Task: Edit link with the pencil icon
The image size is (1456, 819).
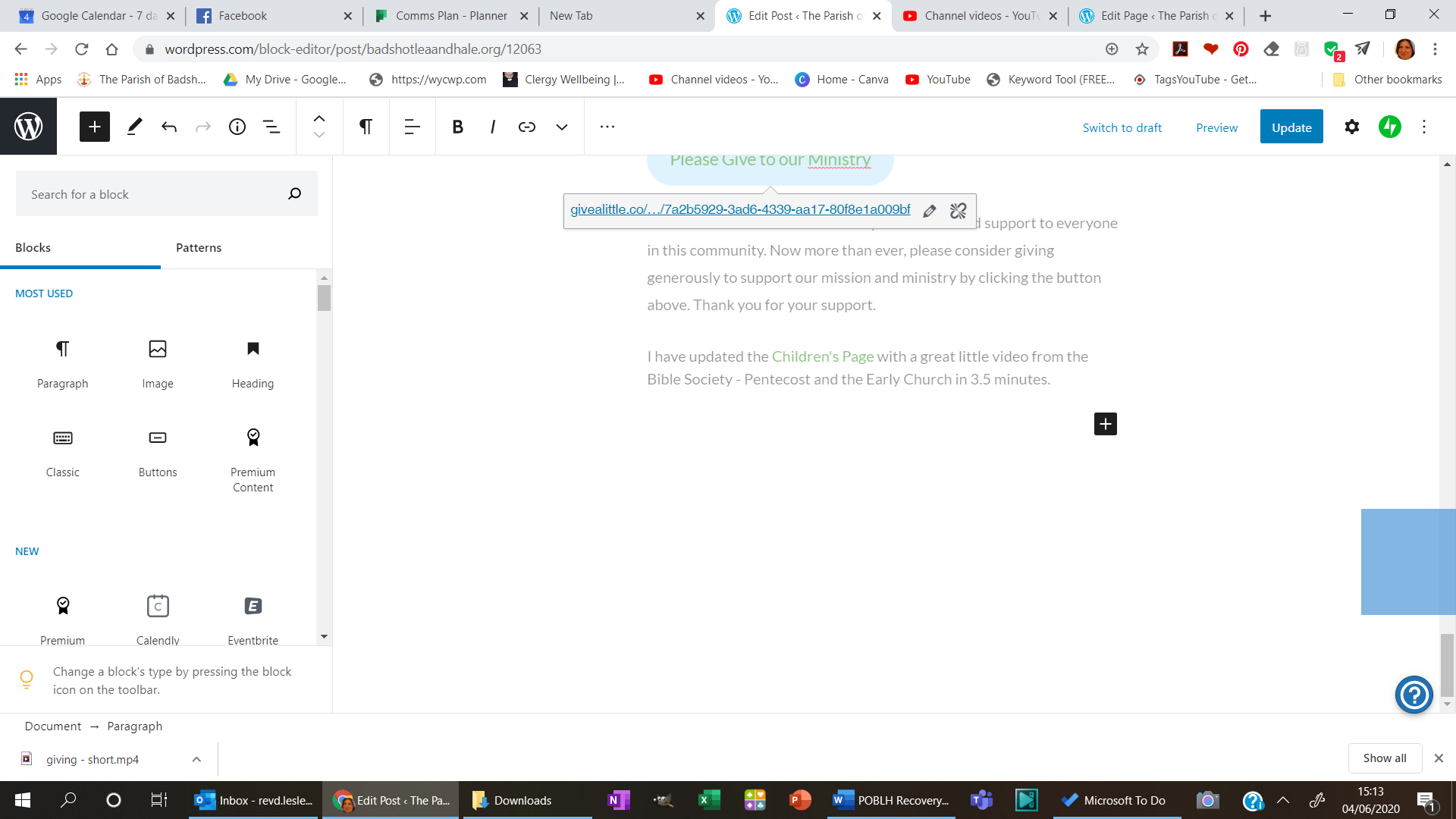Action: coord(929,211)
